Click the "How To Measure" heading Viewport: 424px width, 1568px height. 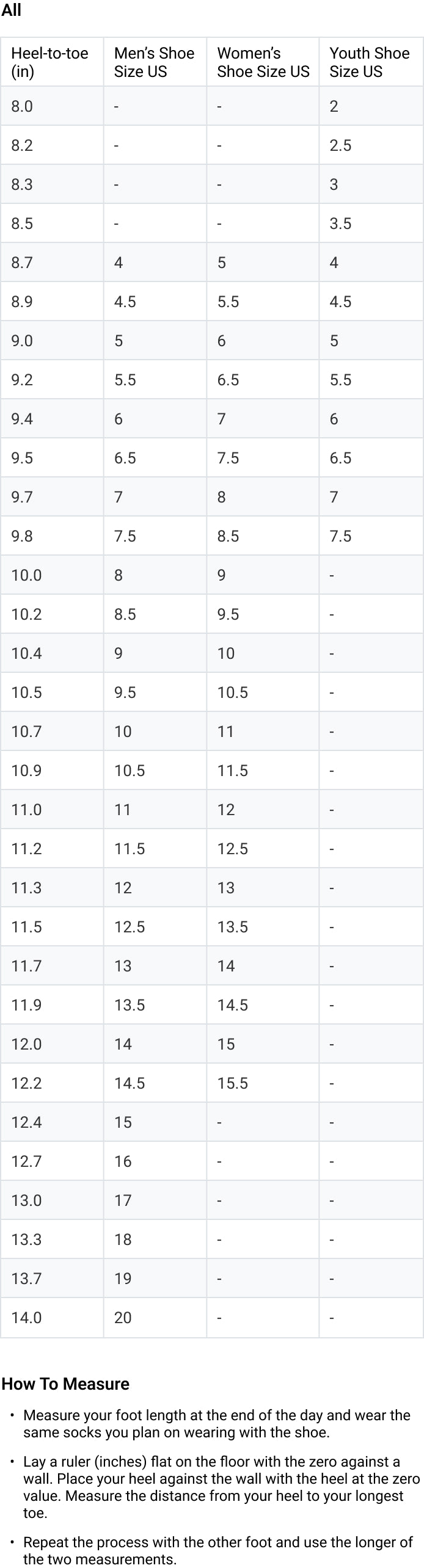pos(65,1384)
